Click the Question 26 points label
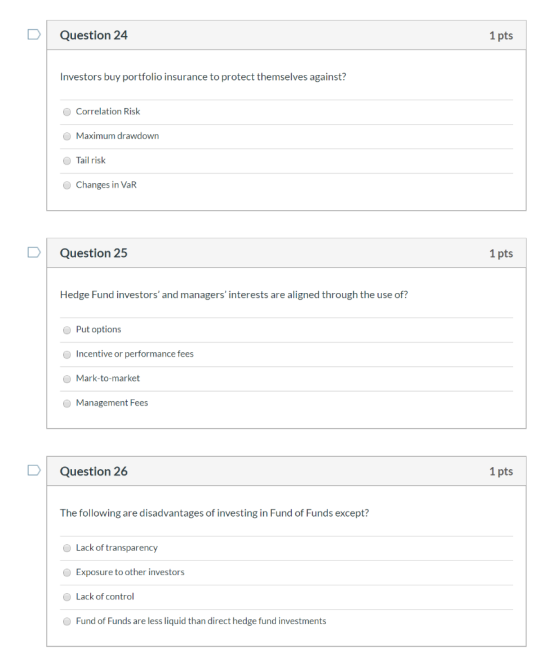 pos(501,472)
